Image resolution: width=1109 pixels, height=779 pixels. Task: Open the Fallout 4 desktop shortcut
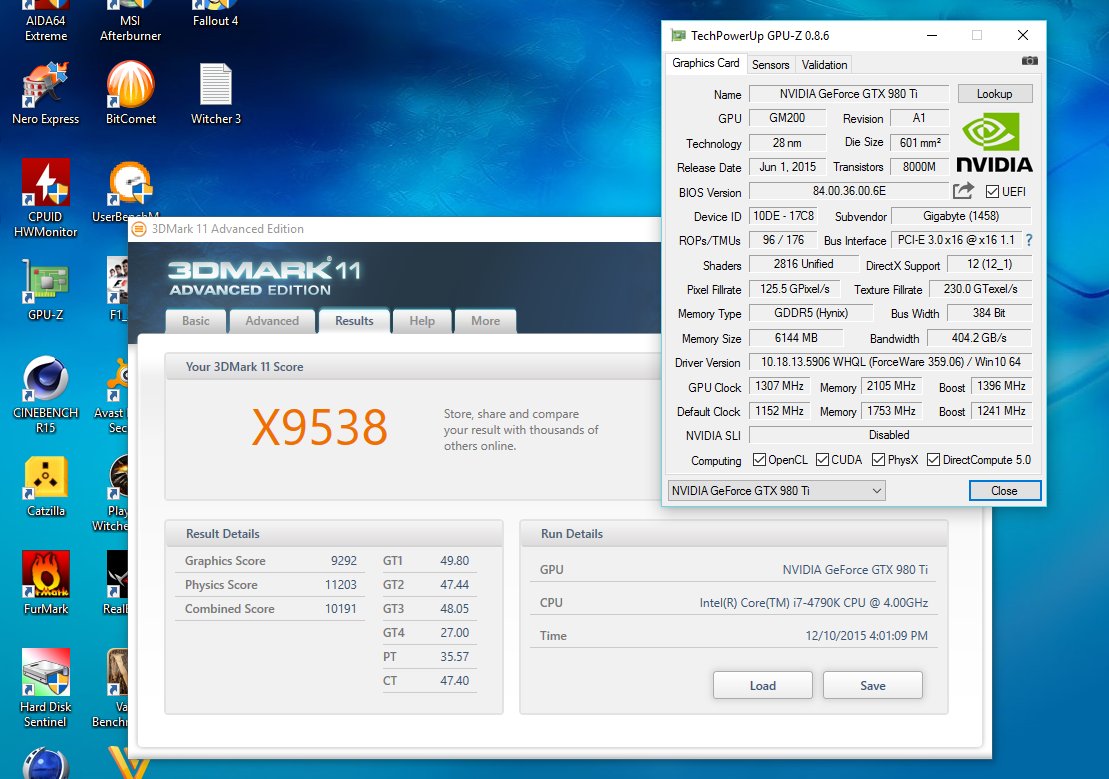216,14
